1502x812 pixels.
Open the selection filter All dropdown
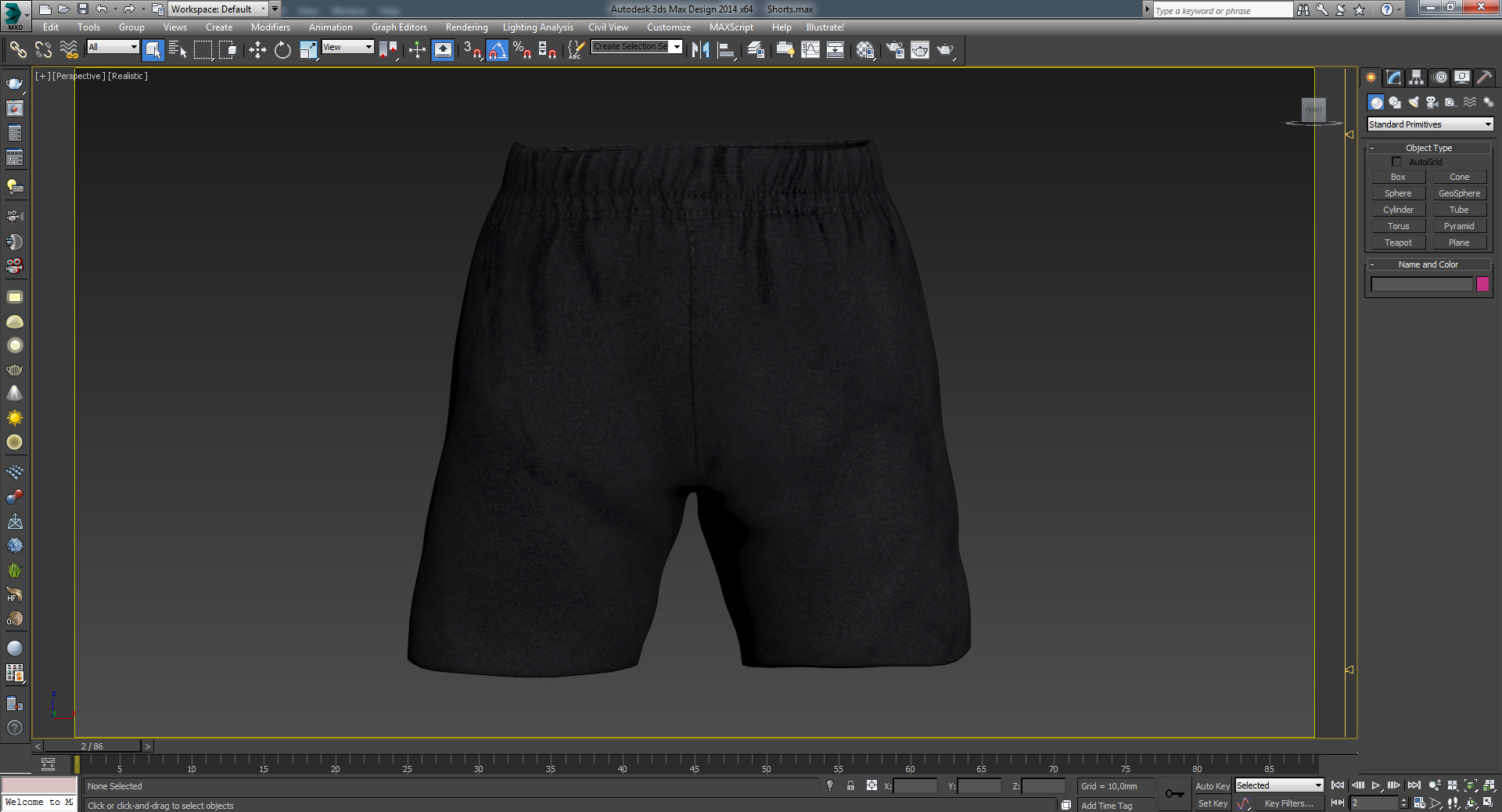pyautogui.click(x=112, y=47)
